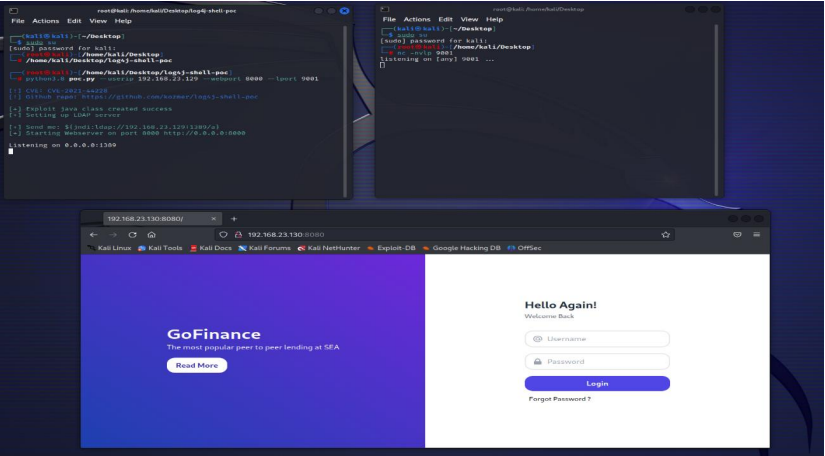Viewport: 825px width, 456px height.
Task: Open Kali Linux bookmark
Action: 109,248
